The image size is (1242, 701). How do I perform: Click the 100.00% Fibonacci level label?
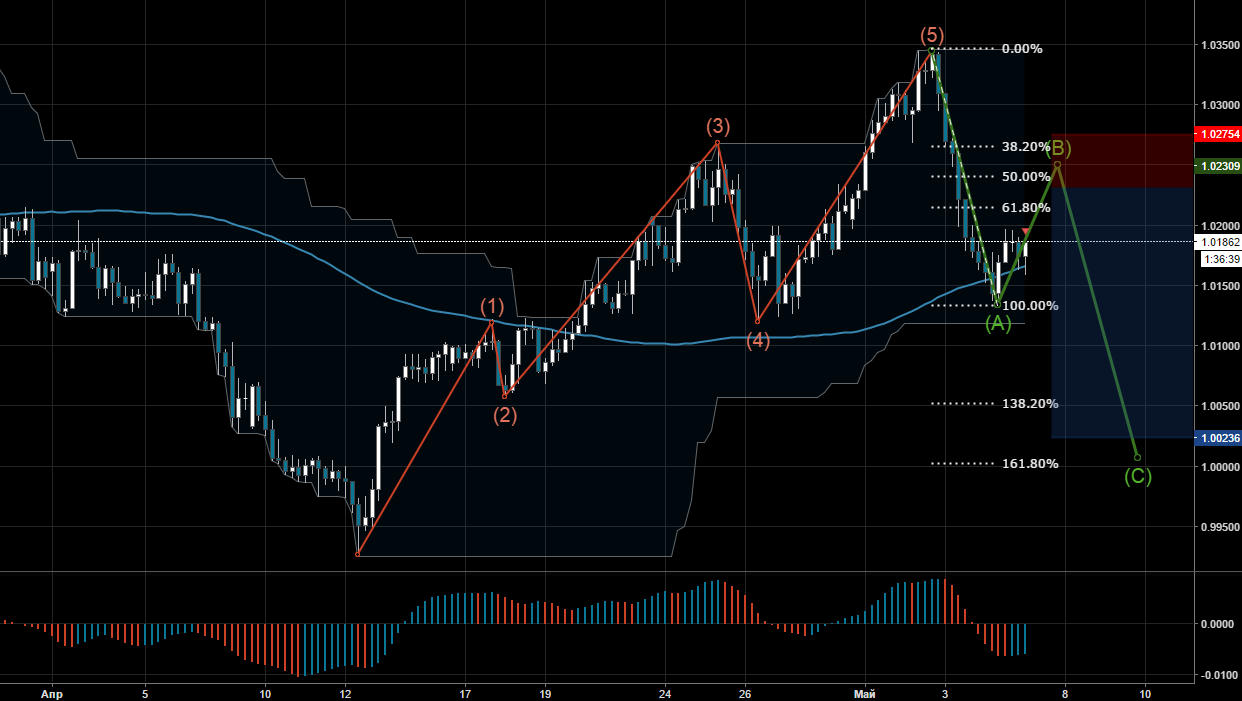click(x=1029, y=305)
